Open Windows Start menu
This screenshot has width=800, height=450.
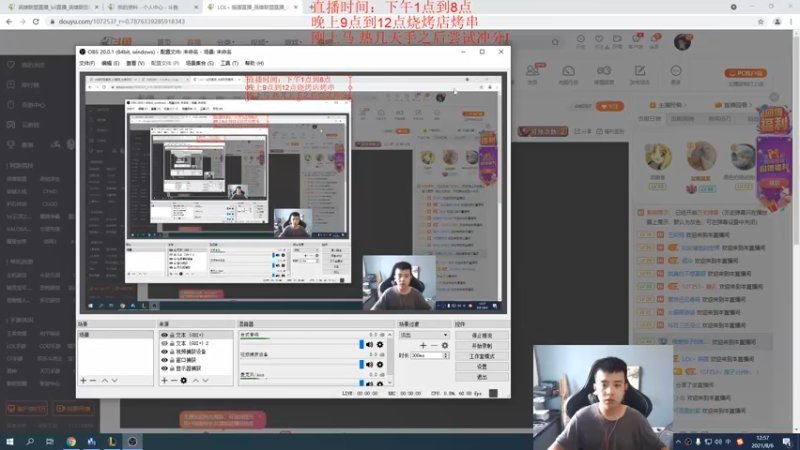(x=10, y=441)
